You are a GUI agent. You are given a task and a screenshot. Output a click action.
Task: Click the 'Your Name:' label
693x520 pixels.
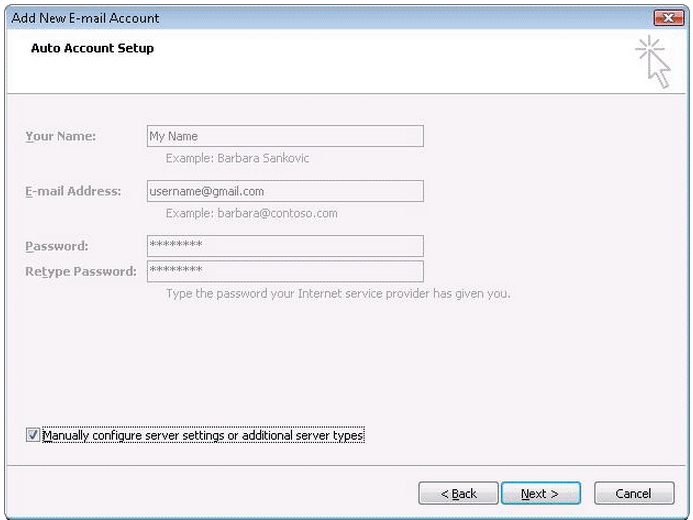(x=61, y=136)
